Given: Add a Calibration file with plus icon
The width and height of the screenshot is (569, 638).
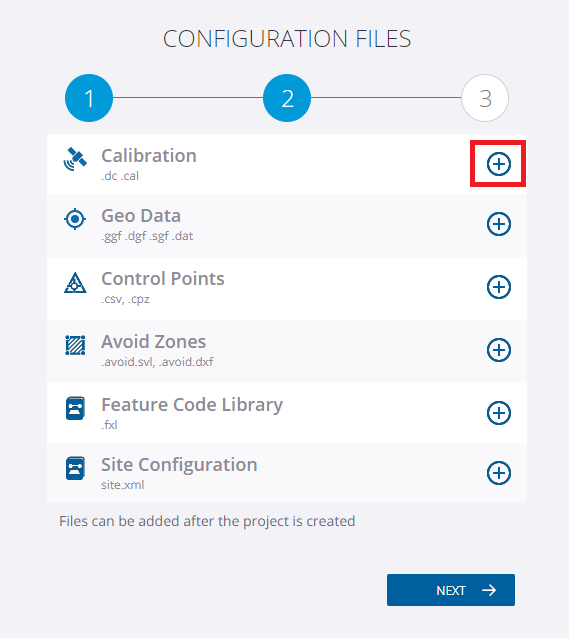Looking at the screenshot, I should click(499, 164).
